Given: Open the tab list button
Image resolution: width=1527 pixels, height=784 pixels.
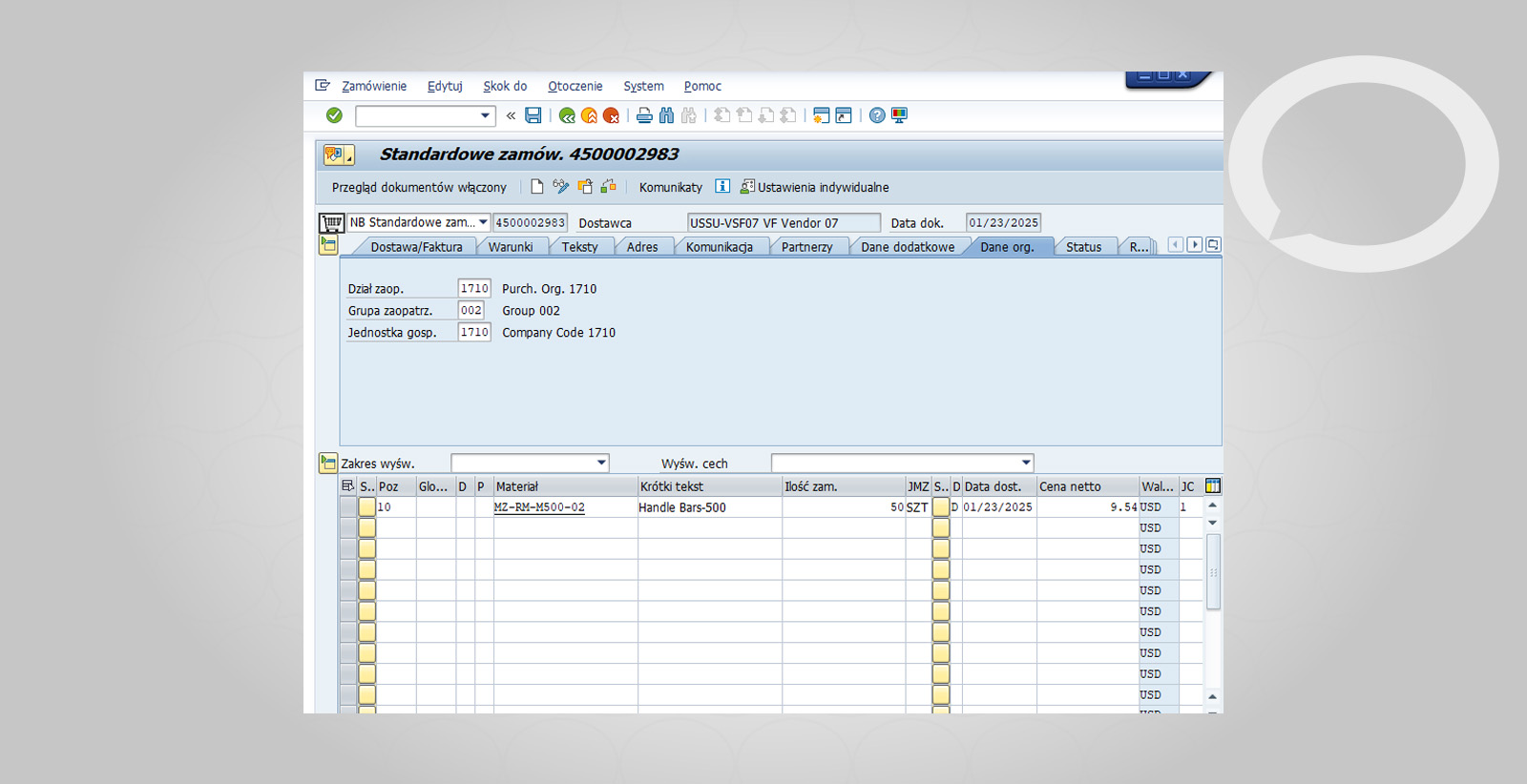Looking at the screenshot, I should pyautogui.click(x=1213, y=245).
